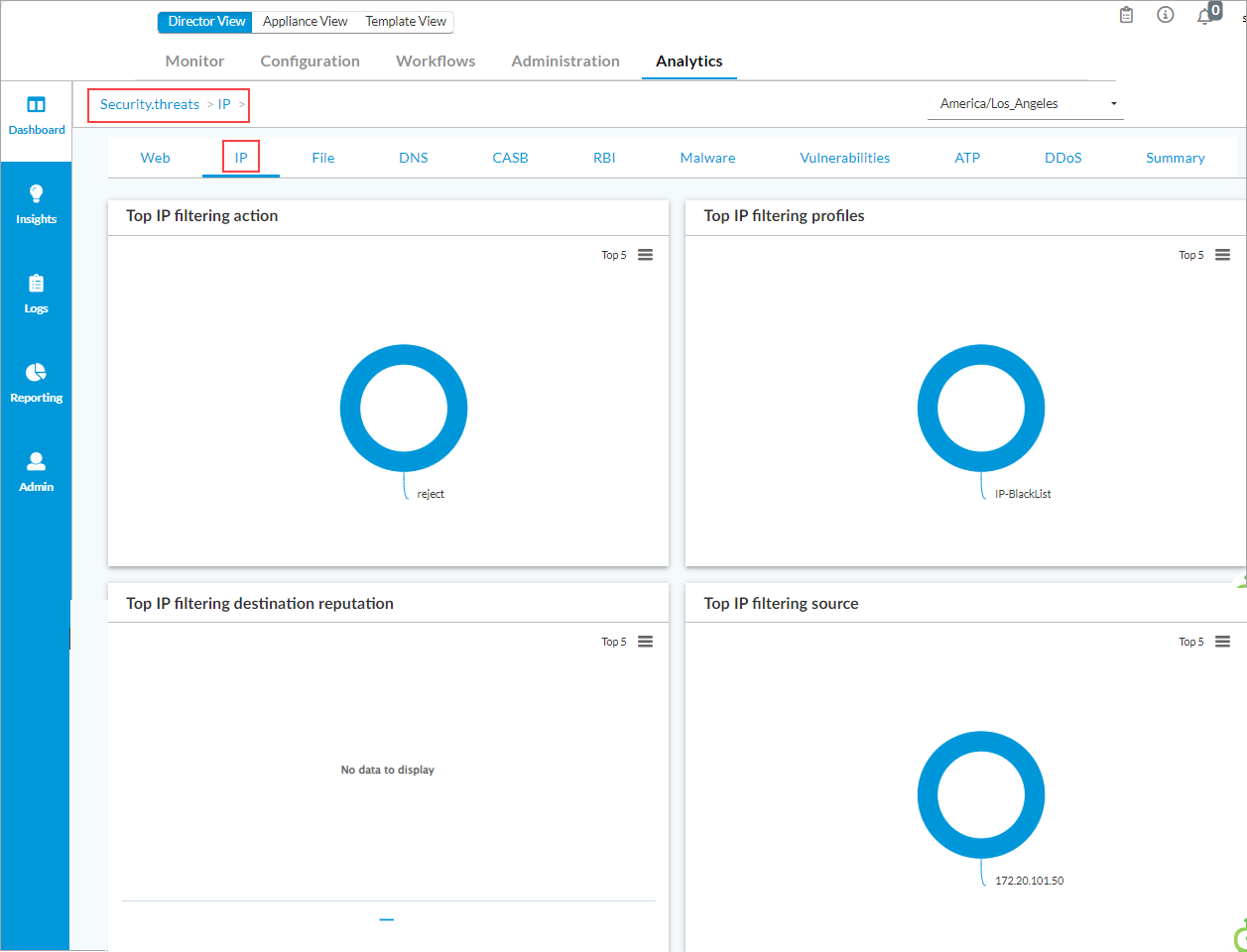Open the Configuration top menu

(x=310, y=60)
